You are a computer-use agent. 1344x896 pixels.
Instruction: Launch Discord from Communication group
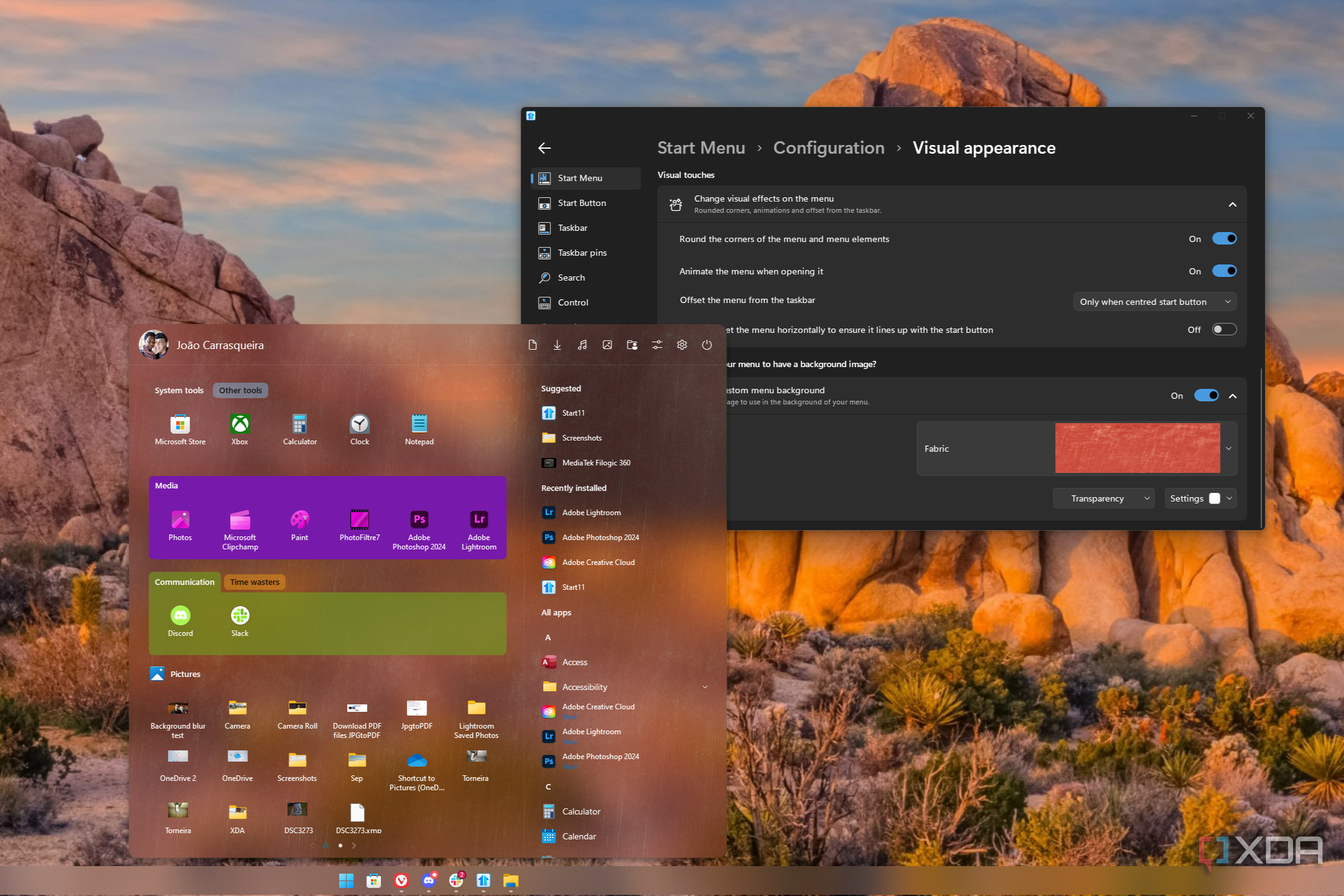pos(180,621)
